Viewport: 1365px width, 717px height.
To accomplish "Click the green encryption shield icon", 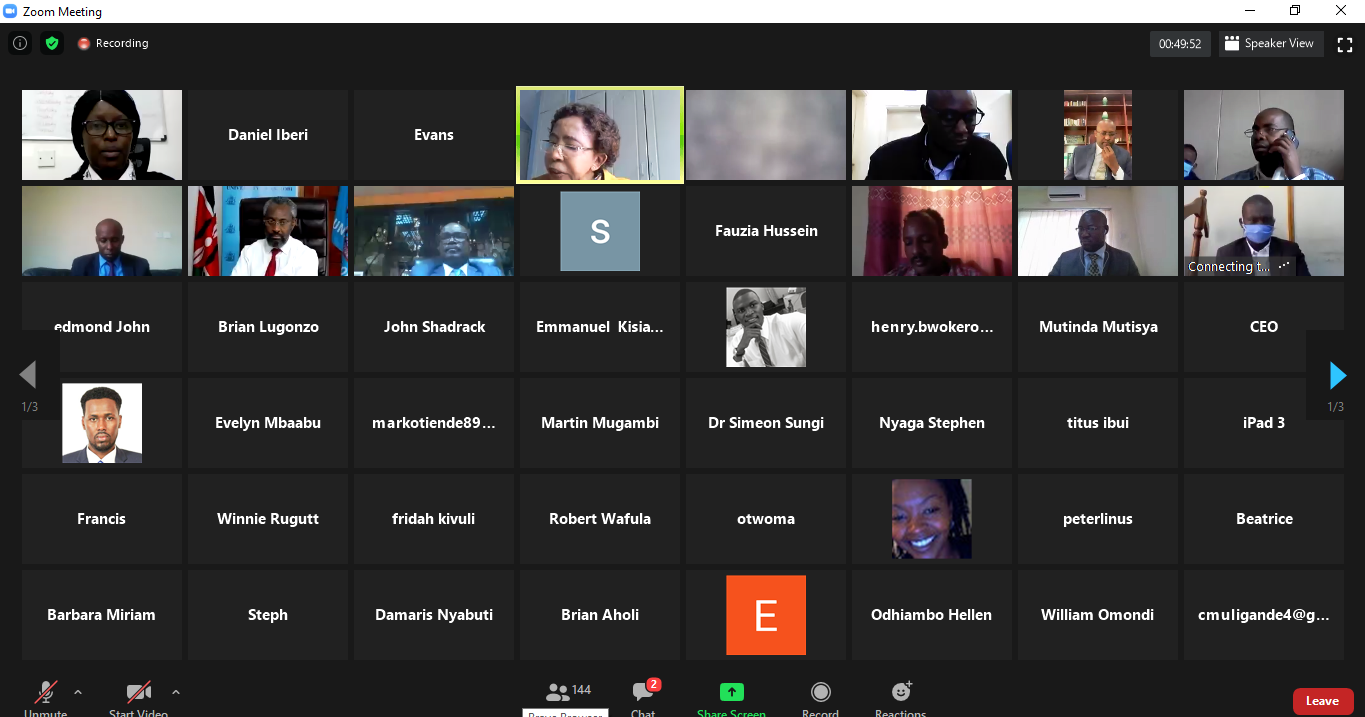I will (x=52, y=43).
